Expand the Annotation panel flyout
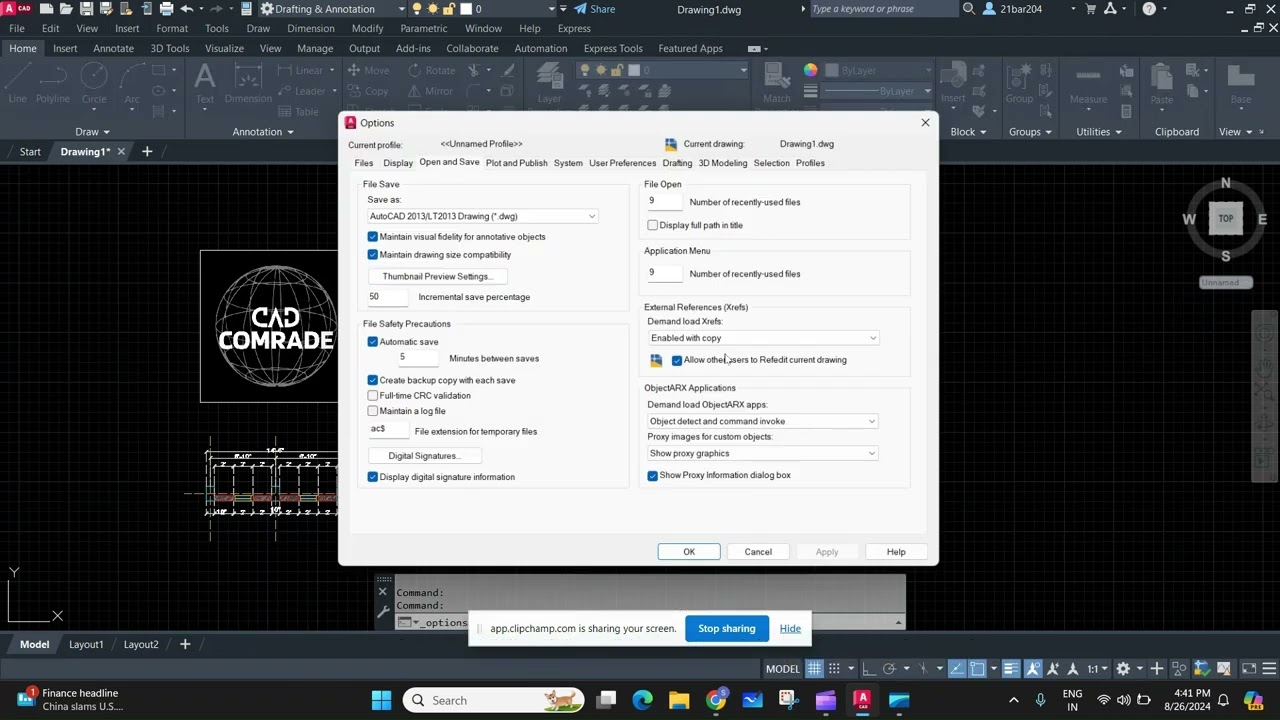Screen dimensions: 1280x720 tap(263, 132)
